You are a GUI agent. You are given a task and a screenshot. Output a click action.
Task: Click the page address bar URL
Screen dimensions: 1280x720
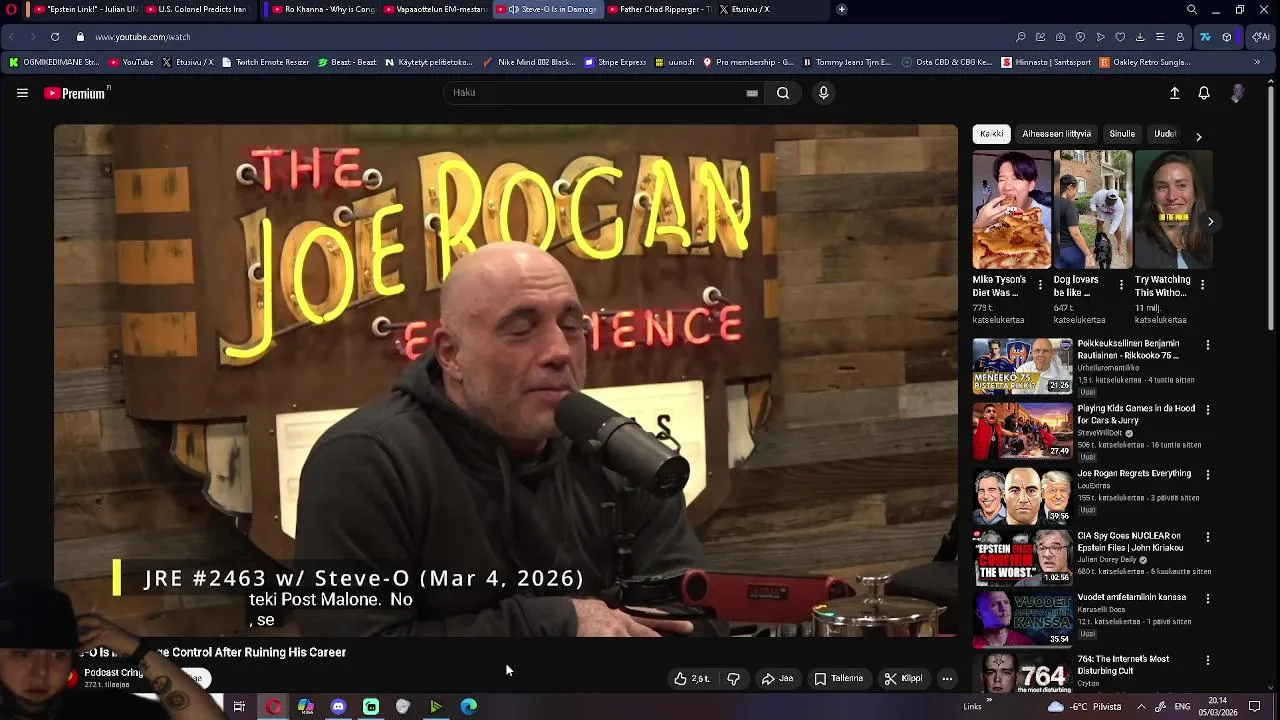(x=143, y=37)
